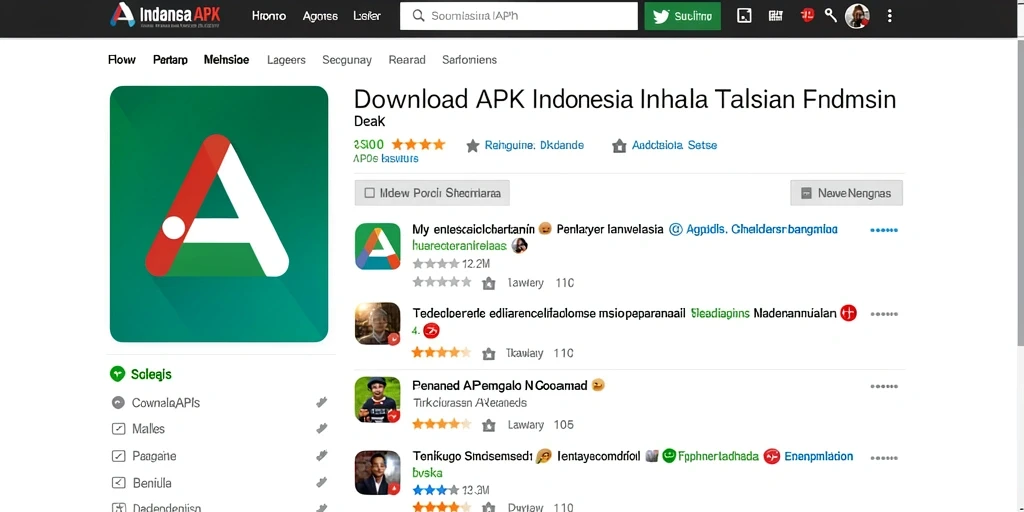Viewport: 1024px width, 512px height.
Task: Click the Renguine: Dkdande link
Action: tap(534, 145)
